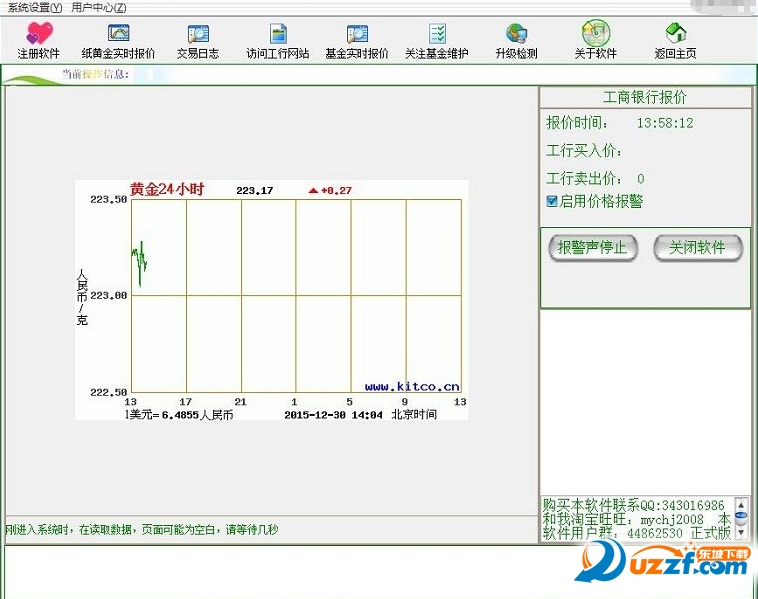Click the 223.17 price value above the chart
The image size is (758, 599).
[255, 190]
